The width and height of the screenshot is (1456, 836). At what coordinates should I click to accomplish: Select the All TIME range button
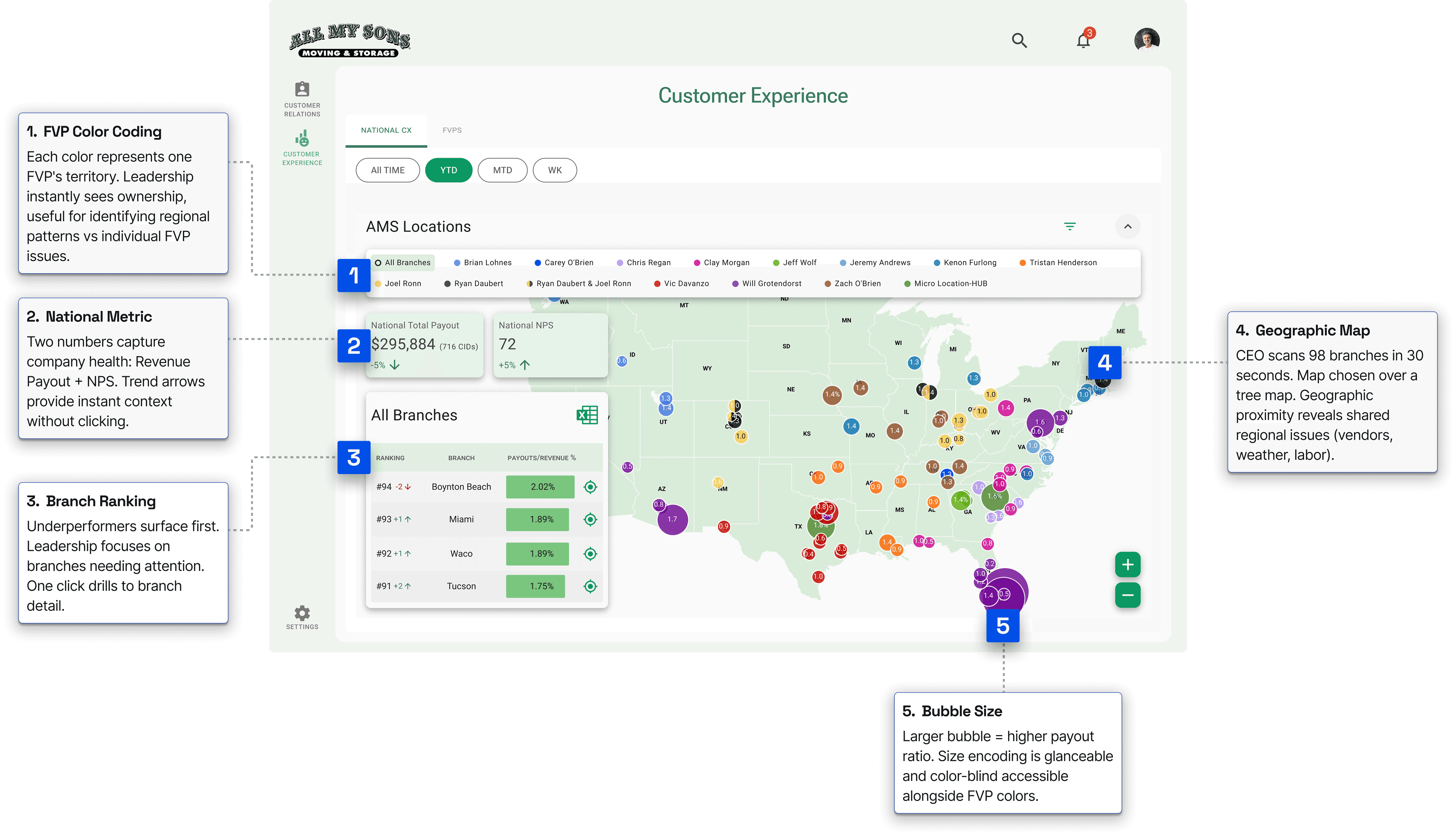click(387, 170)
